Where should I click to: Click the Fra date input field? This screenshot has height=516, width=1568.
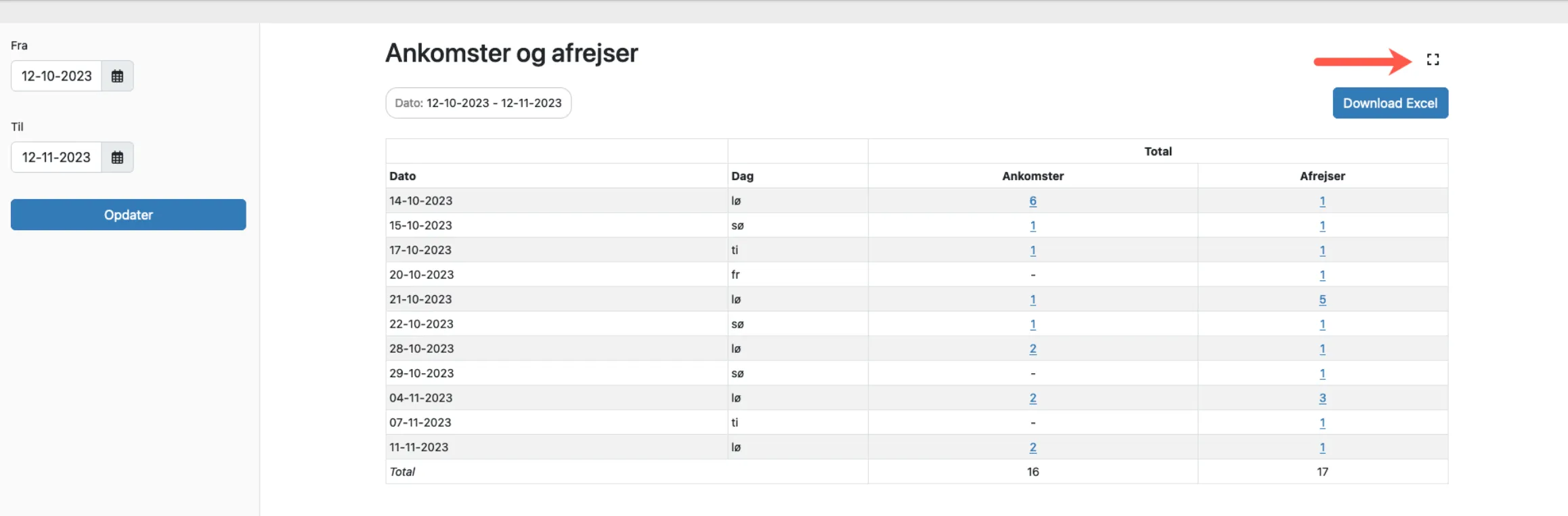pos(57,76)
